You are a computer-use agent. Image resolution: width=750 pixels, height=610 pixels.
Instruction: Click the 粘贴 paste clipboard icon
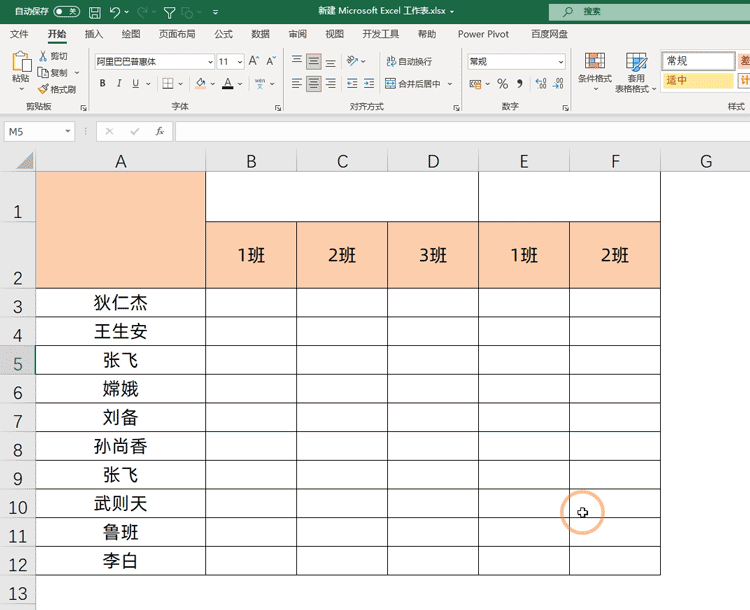pyautogui.click(x=21, y=62)
